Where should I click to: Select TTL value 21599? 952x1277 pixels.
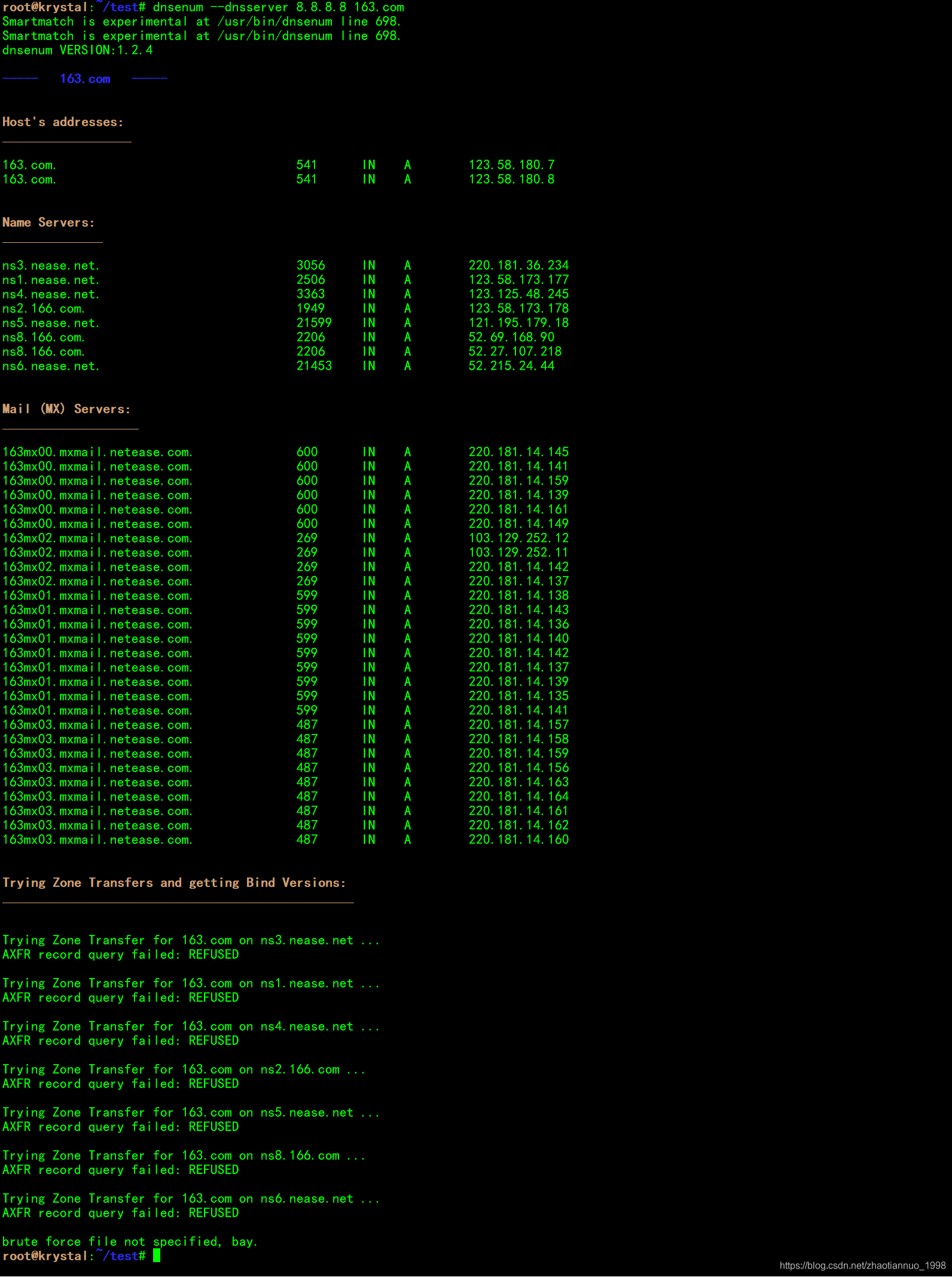pos(314,323)
